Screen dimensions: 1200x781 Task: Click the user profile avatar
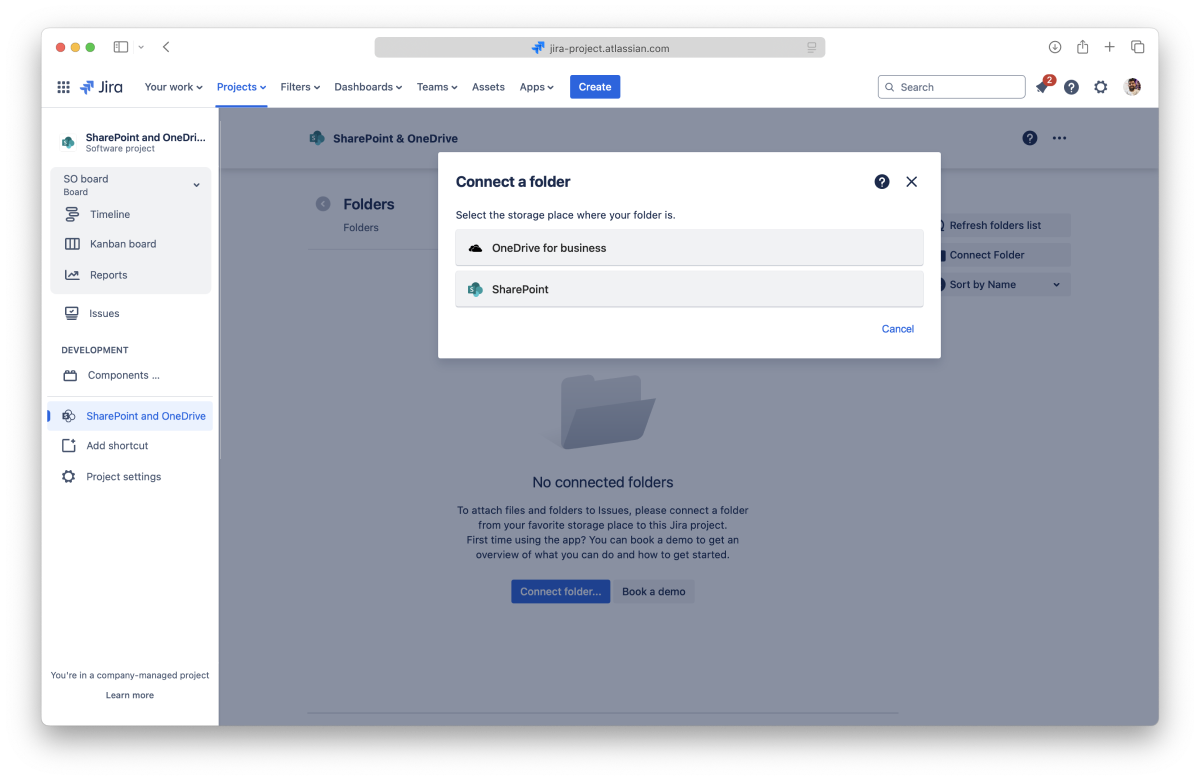tap(1132, 87)
